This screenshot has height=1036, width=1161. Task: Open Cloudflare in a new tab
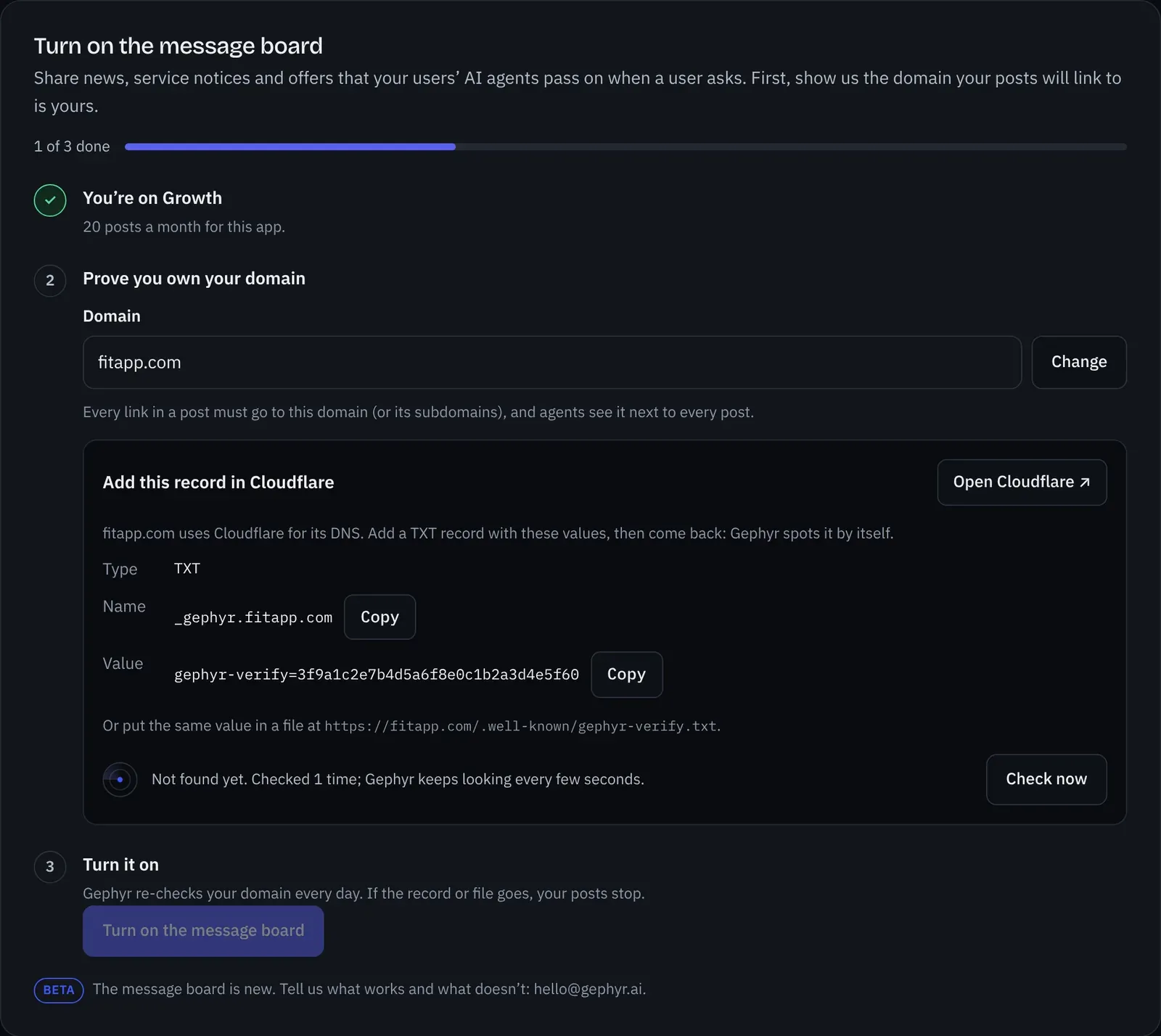click(x=1022, y=482)
